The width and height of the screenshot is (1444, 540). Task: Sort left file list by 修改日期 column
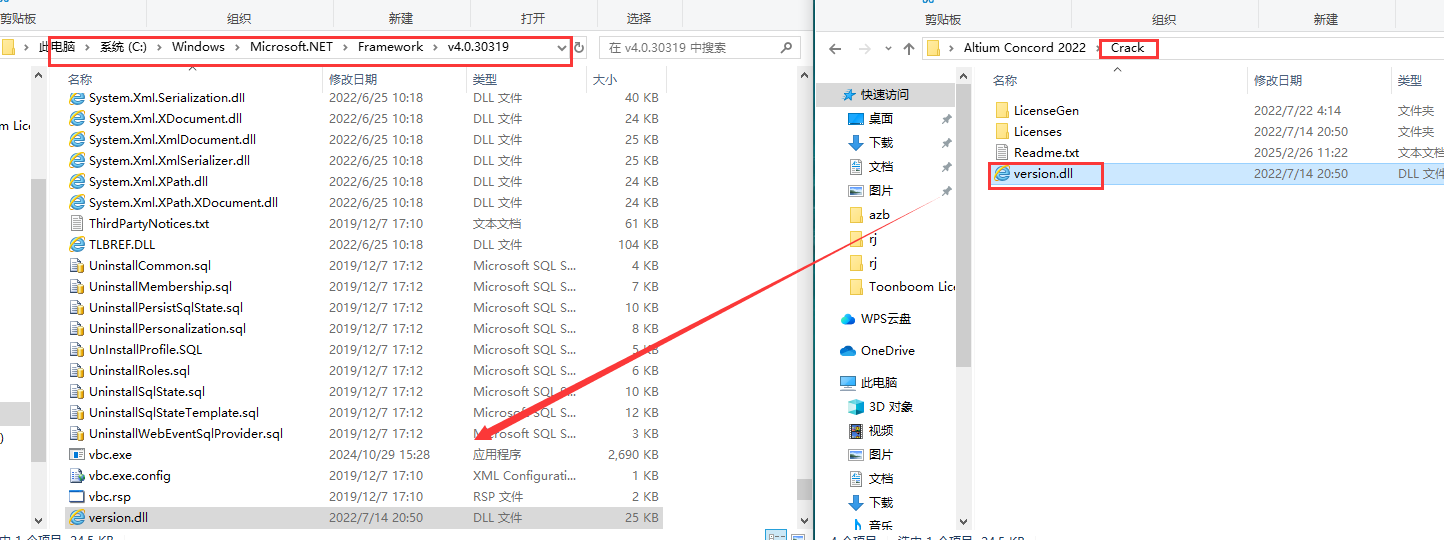pyautogui.click(x=353, y=79)
